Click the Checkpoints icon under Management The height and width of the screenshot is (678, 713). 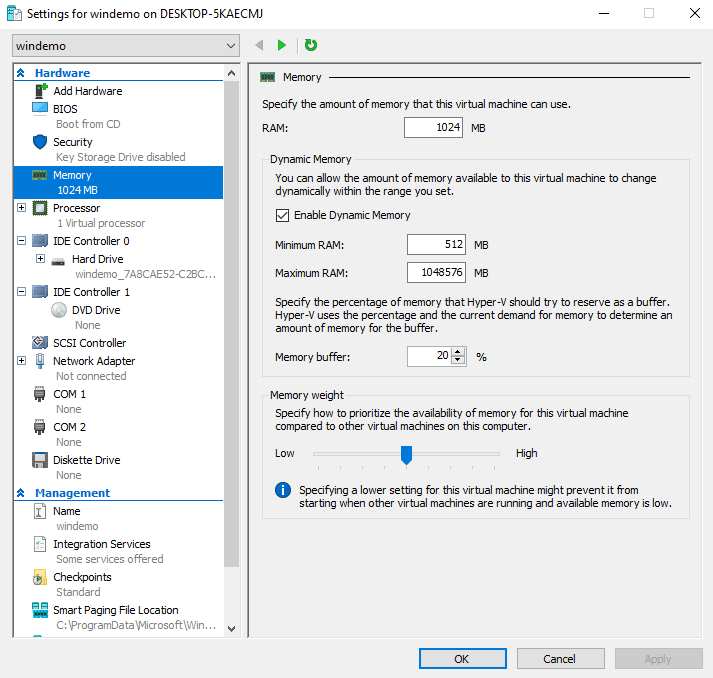tap(40, 577)
